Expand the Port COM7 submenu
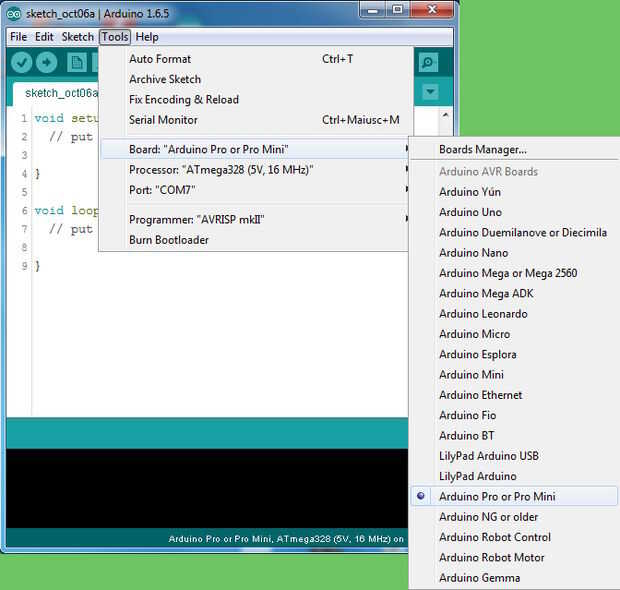The height and width of the screenshot is (590, 620). click(255, 190)
